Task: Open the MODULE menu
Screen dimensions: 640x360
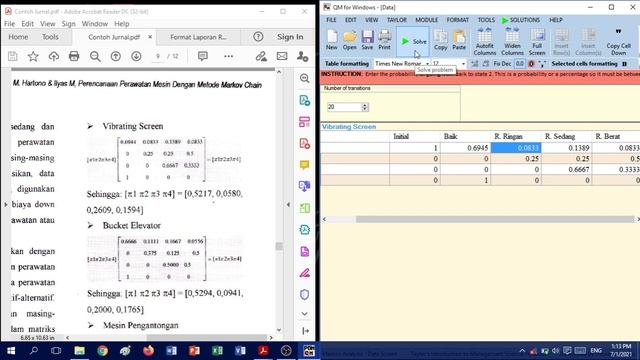Action: tap(427, 20)
